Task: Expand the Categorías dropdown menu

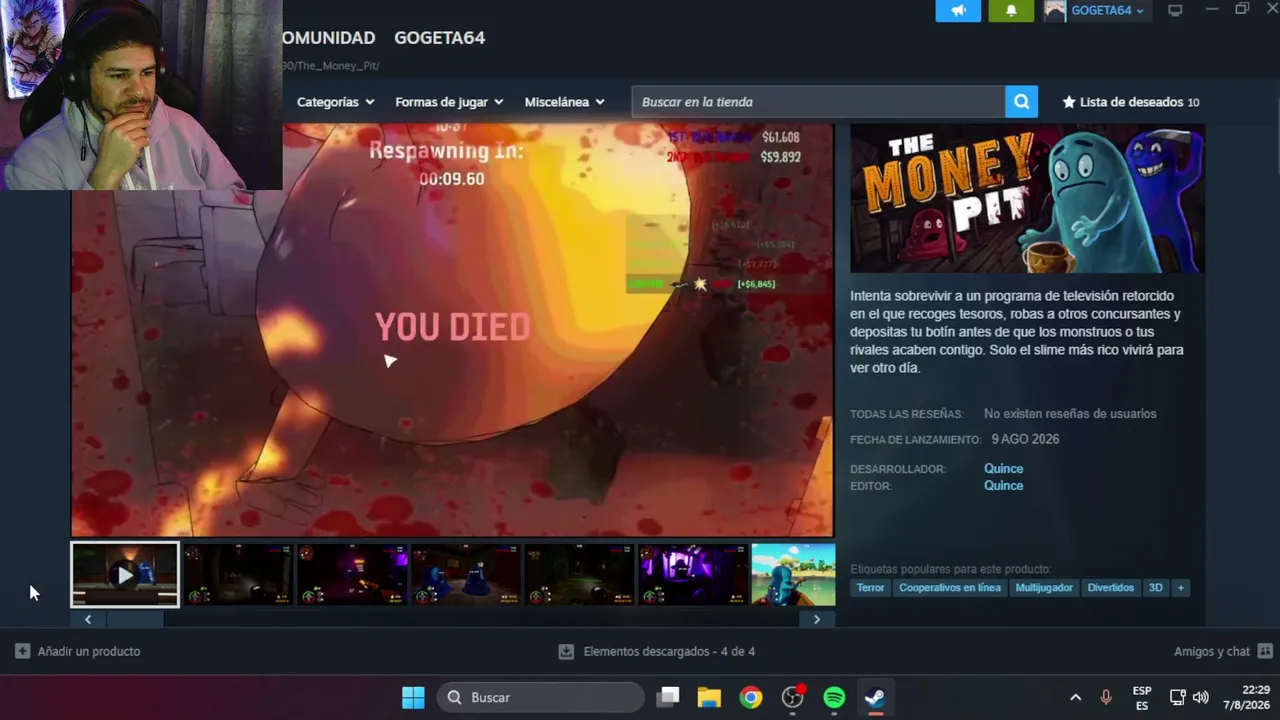Action: pos(335,102)
